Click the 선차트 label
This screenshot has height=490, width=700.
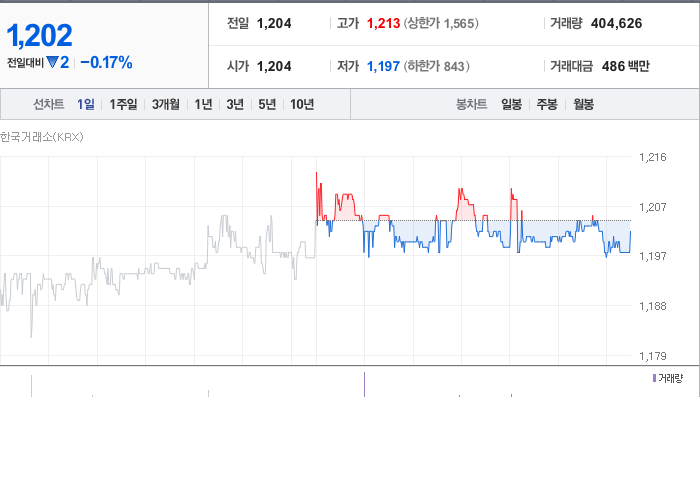pyautogui.click(x=49, y=104)
